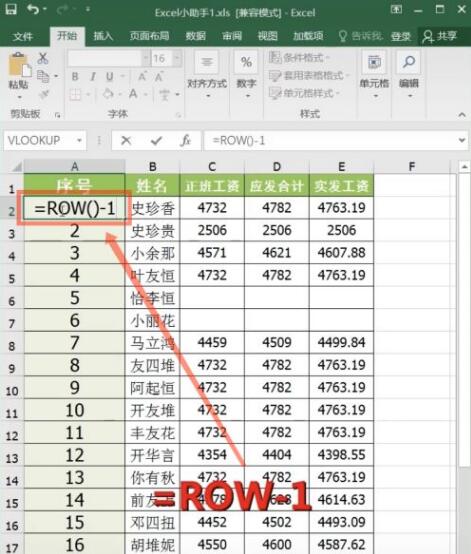
Task: Click the 告诉我 lightbulb search box
Action: pos(360,36)
